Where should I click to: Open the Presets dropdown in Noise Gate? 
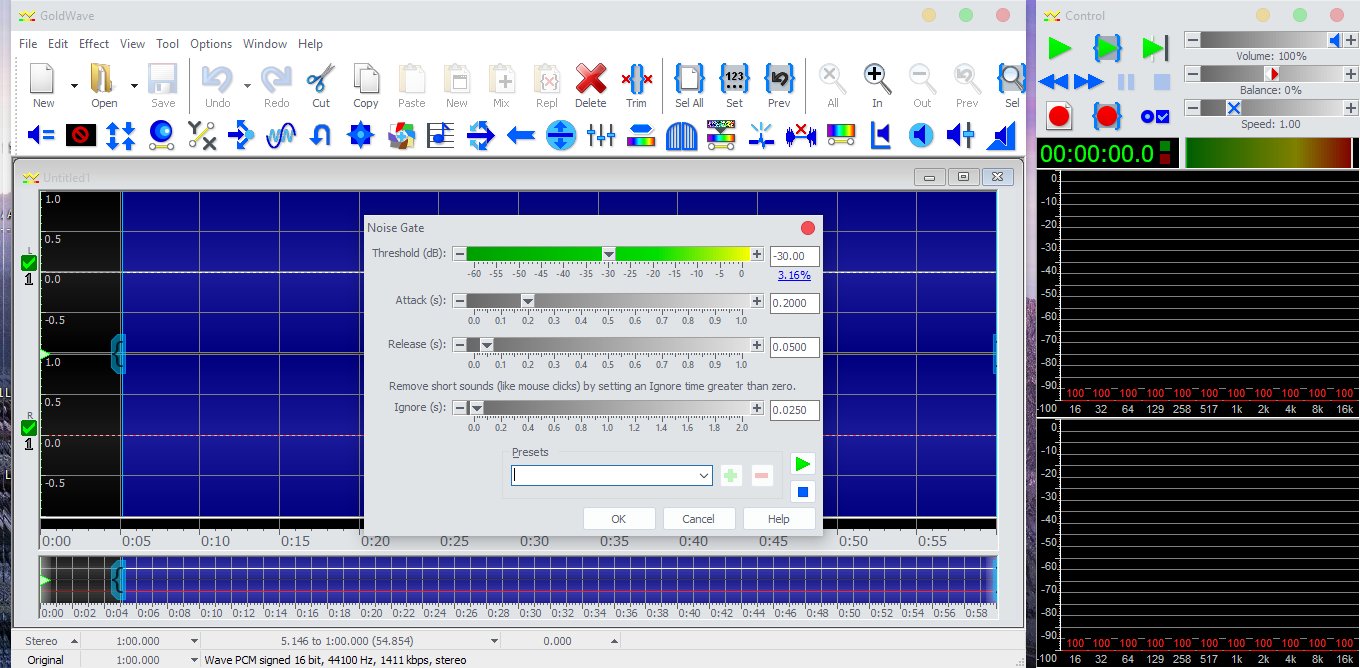702,475
